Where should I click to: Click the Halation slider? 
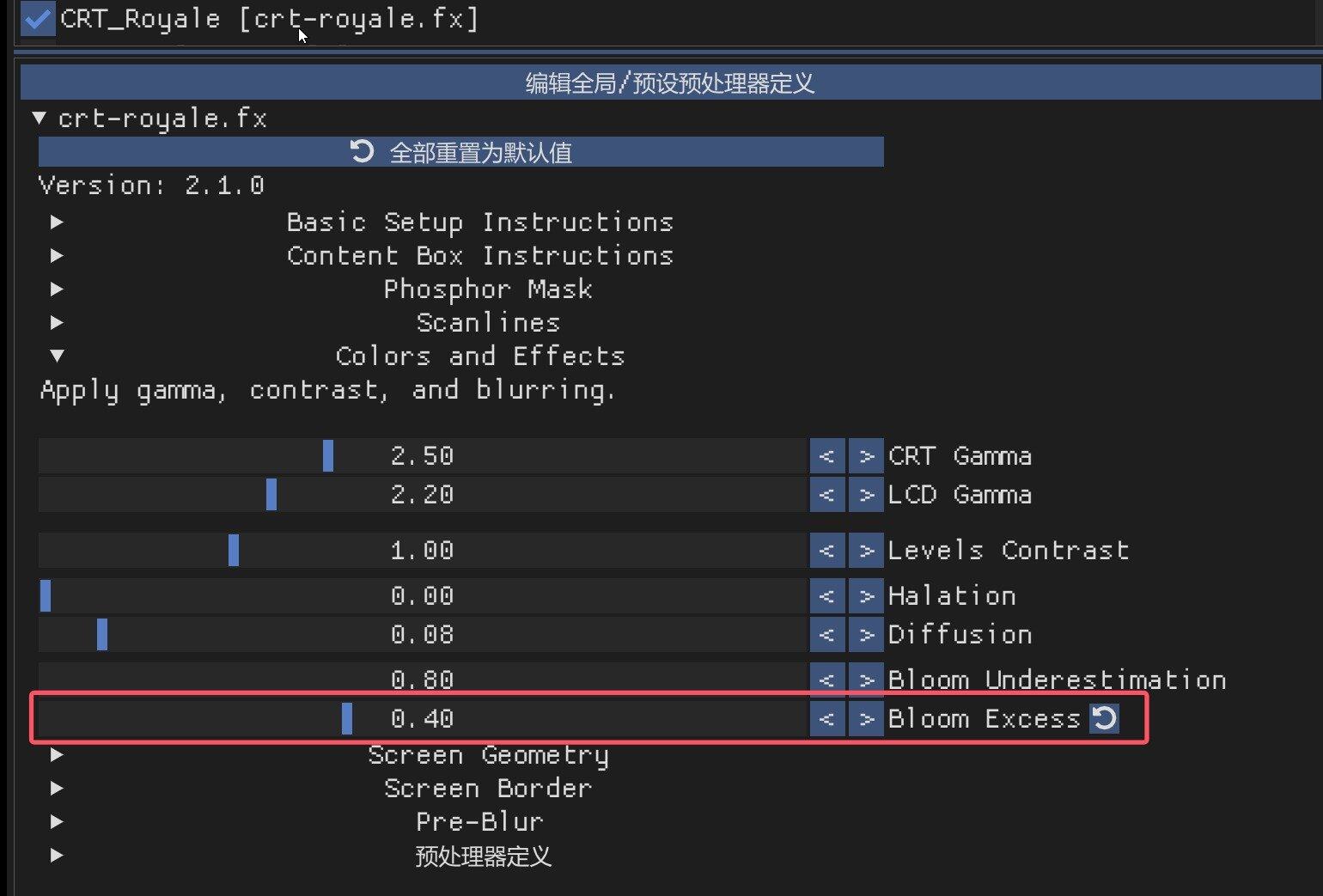click(422, 595)
